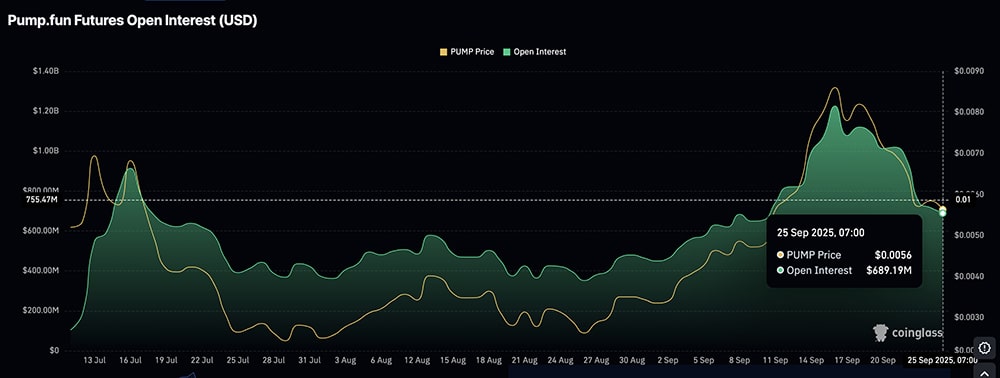The height and width of the screenshot is (378, 1000).
Task: Click the $0.0070 right axis label
Action: 970,154
